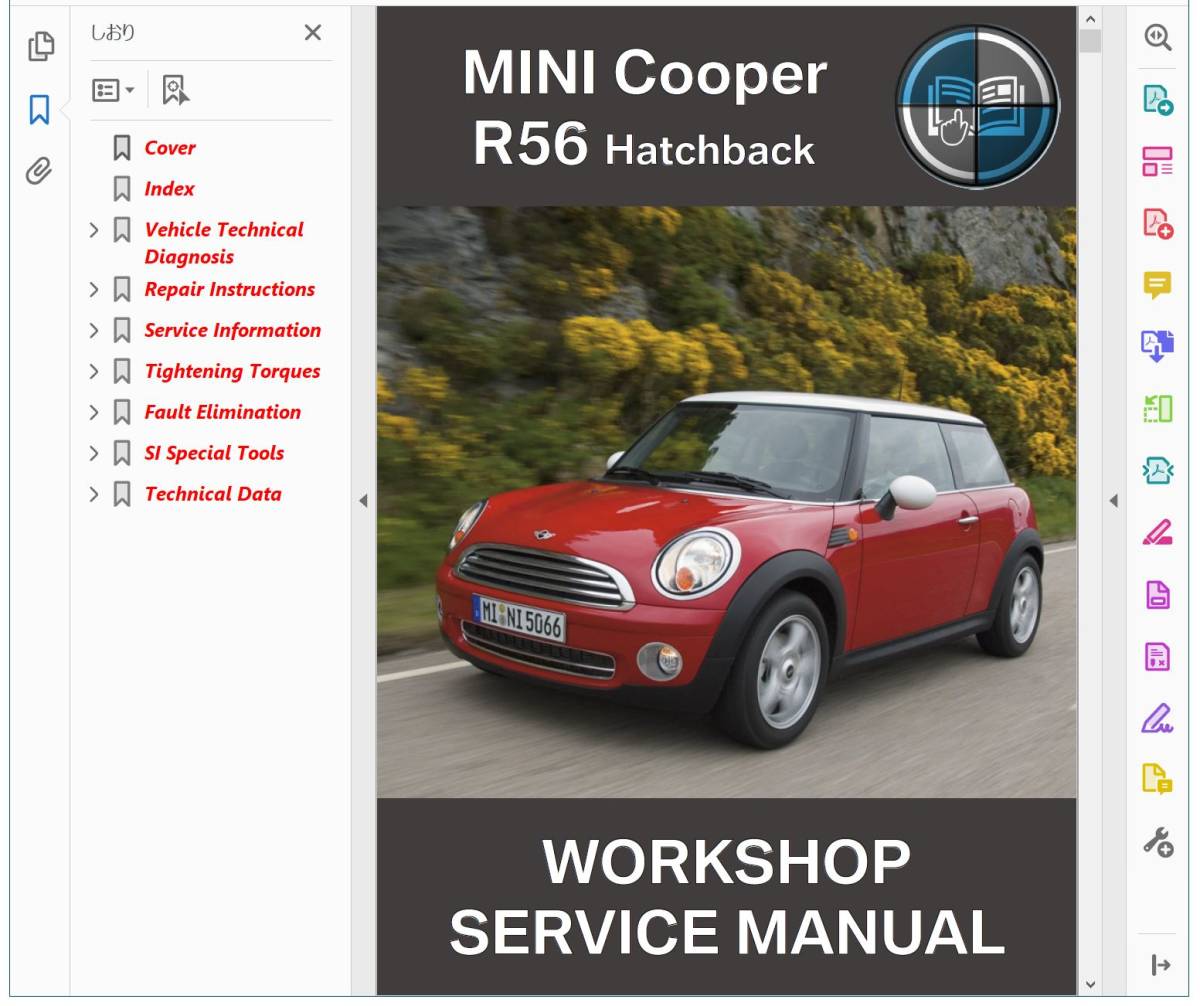Screen dimensions: 1200x1006
Task: Open the Export PDF tool
Action: tap(1157, 99)
